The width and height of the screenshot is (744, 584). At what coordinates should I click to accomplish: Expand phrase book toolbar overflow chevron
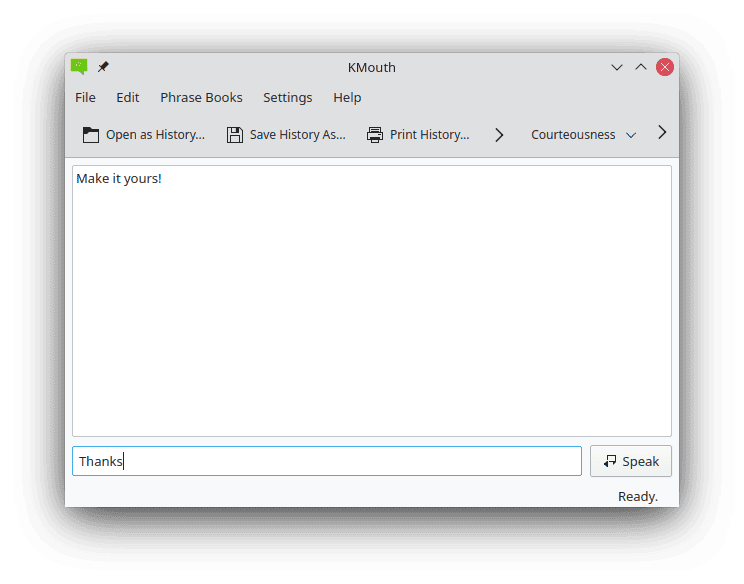click(662, 132)
